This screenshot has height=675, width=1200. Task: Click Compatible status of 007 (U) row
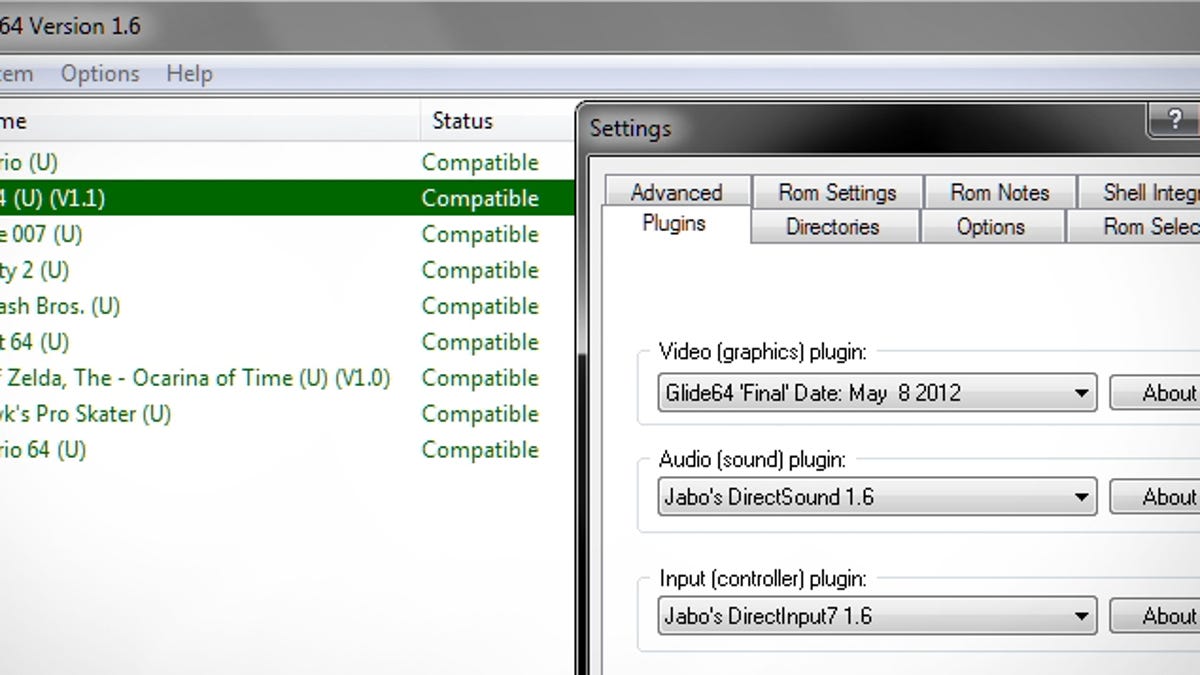pos(480,234)
